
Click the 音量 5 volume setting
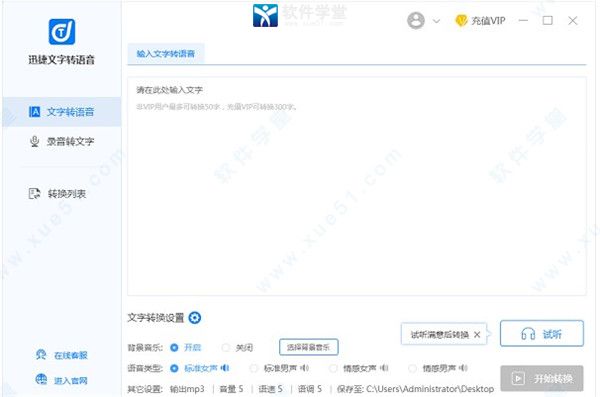(x=231, y=389)
